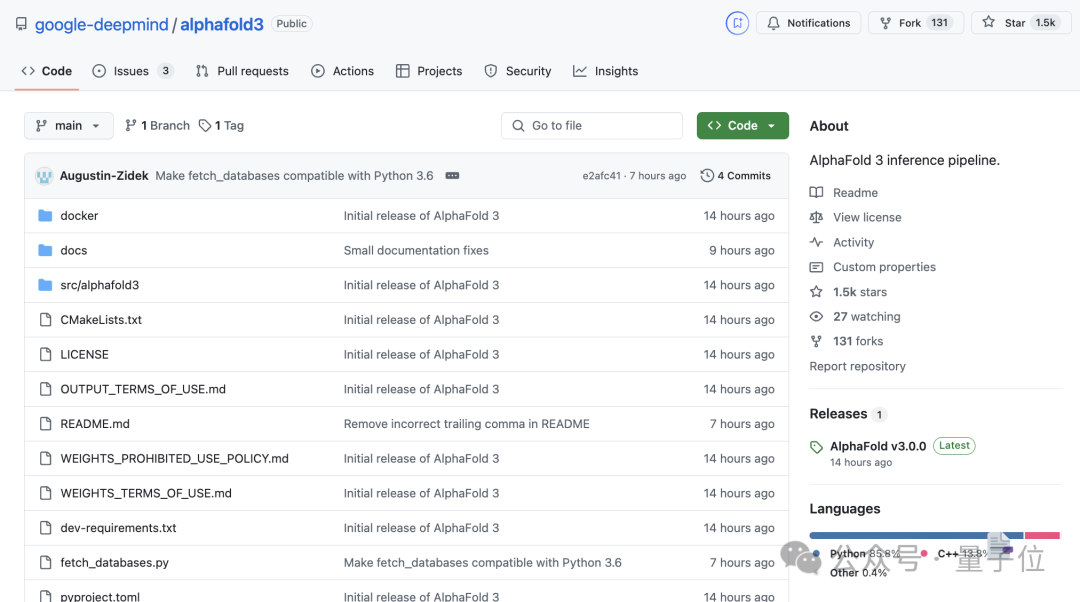1080x602 pixels.
Task: Click the Python blue segment of language bar
Action: pyautogui.click(x=916, y=535)
